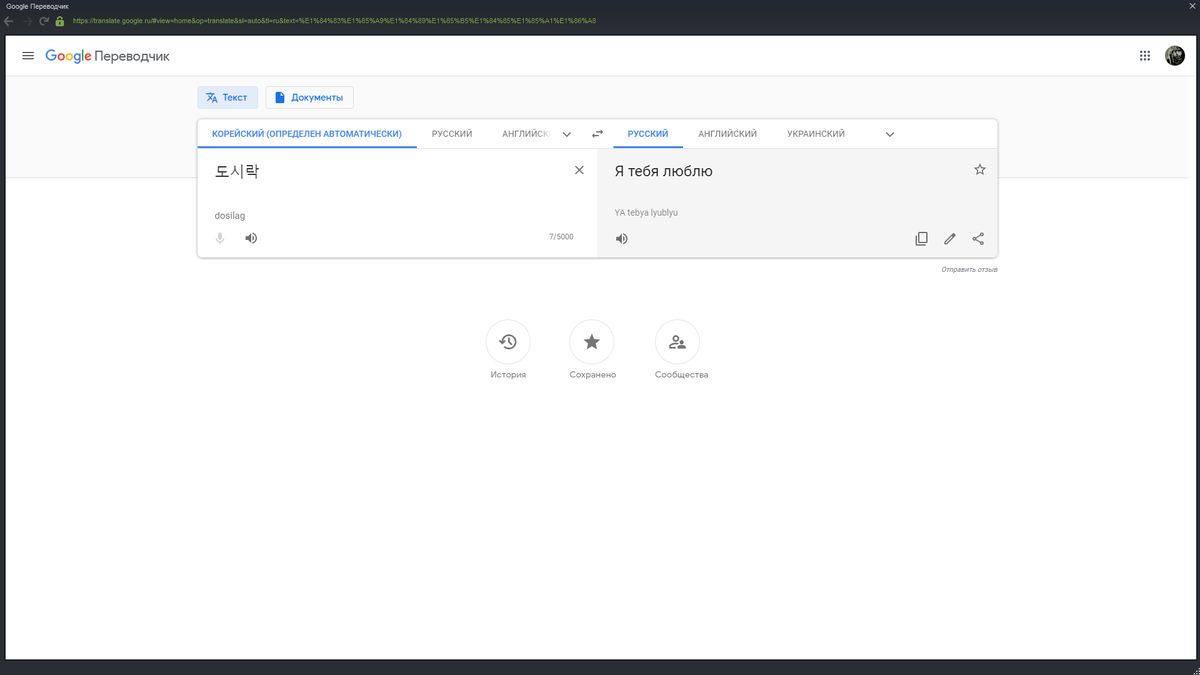Swap source and target languages
Screen dimensions: 1200x675
pos(597,134)
